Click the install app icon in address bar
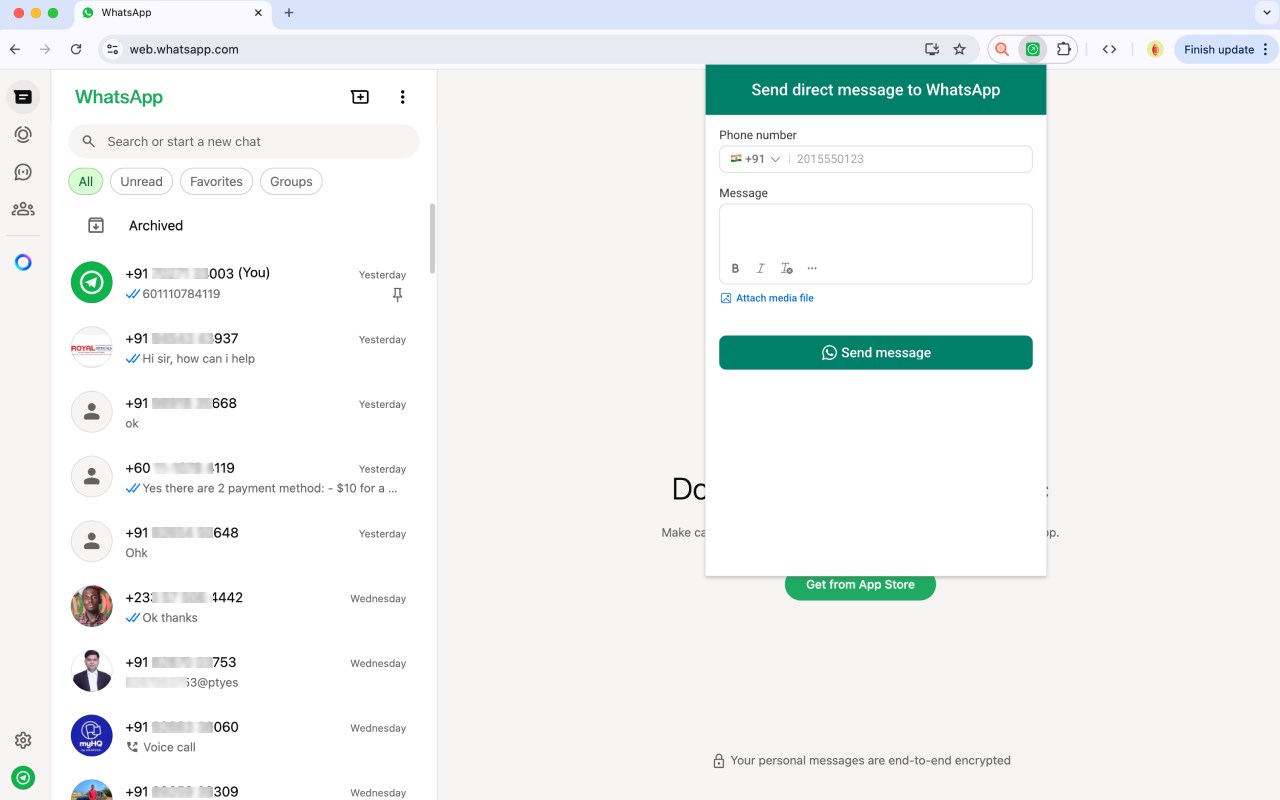This screenshot has width=1280, height=800. 932,49
